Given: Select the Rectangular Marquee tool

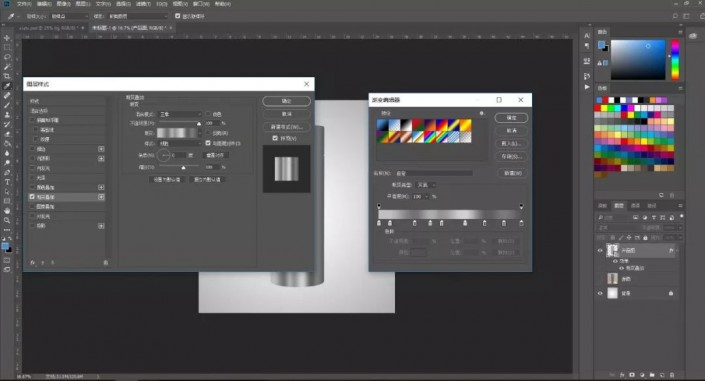Looking at the screenshot, I should pyautogui.click(x=7, y=48).
